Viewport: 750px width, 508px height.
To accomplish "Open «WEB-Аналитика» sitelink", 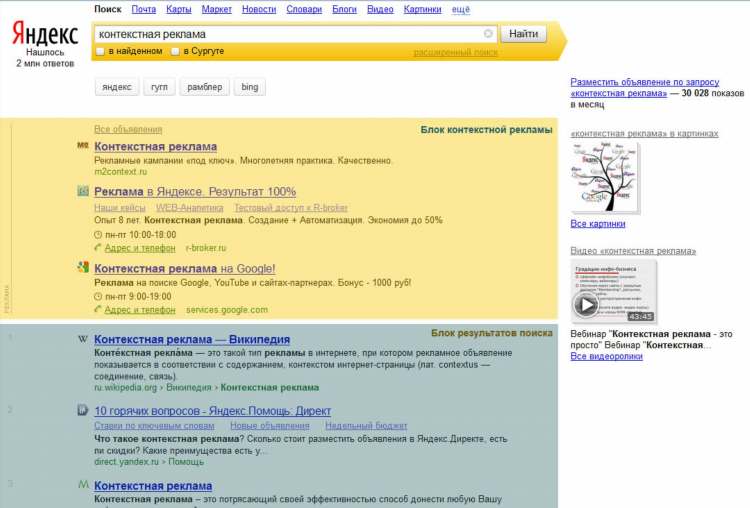I will 189,208.
